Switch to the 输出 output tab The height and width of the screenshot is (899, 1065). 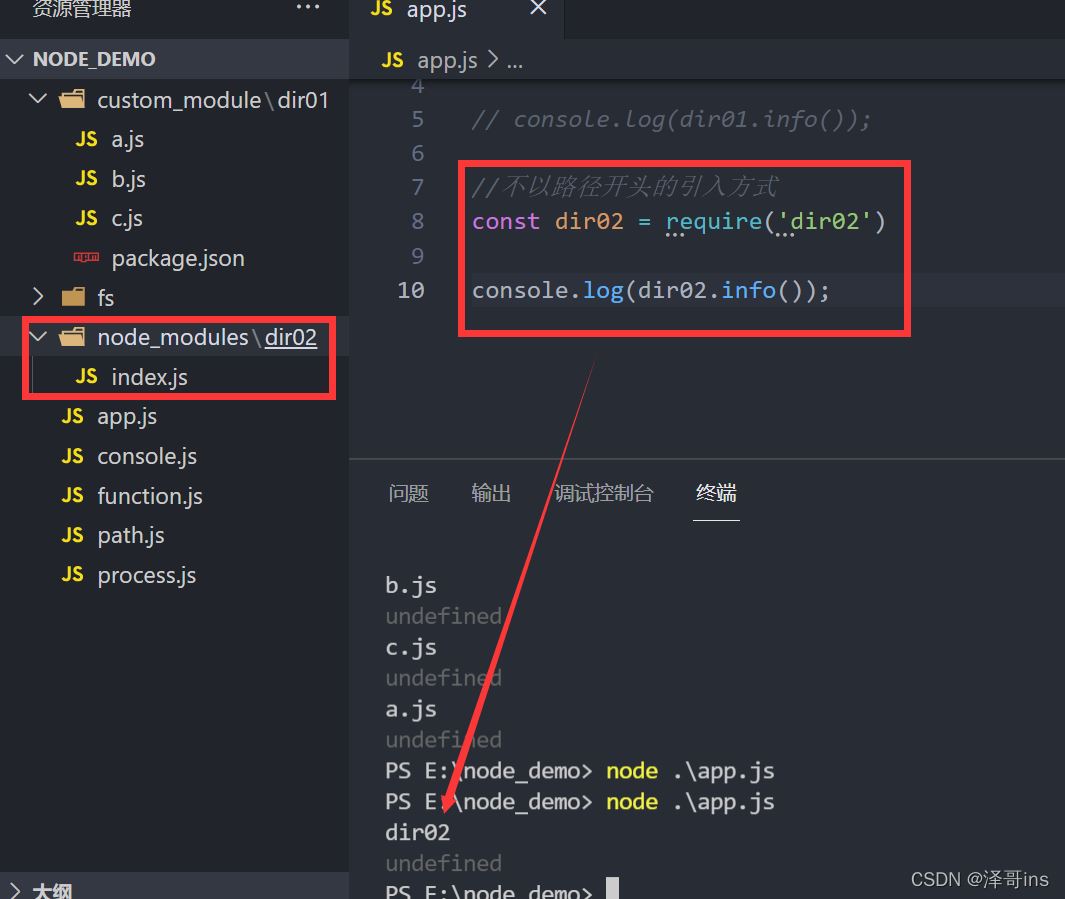[491, 493]
